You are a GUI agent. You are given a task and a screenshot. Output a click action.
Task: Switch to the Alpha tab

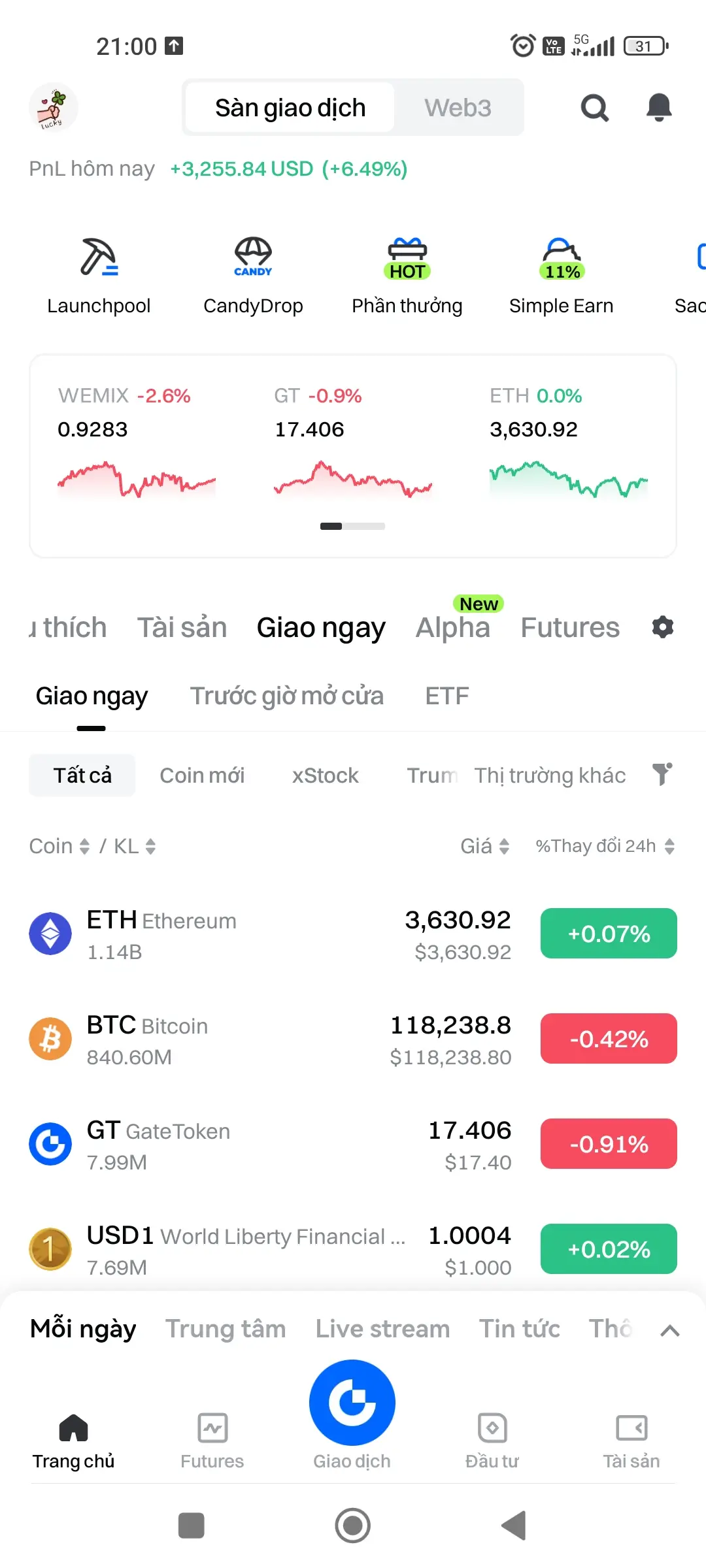453,627
